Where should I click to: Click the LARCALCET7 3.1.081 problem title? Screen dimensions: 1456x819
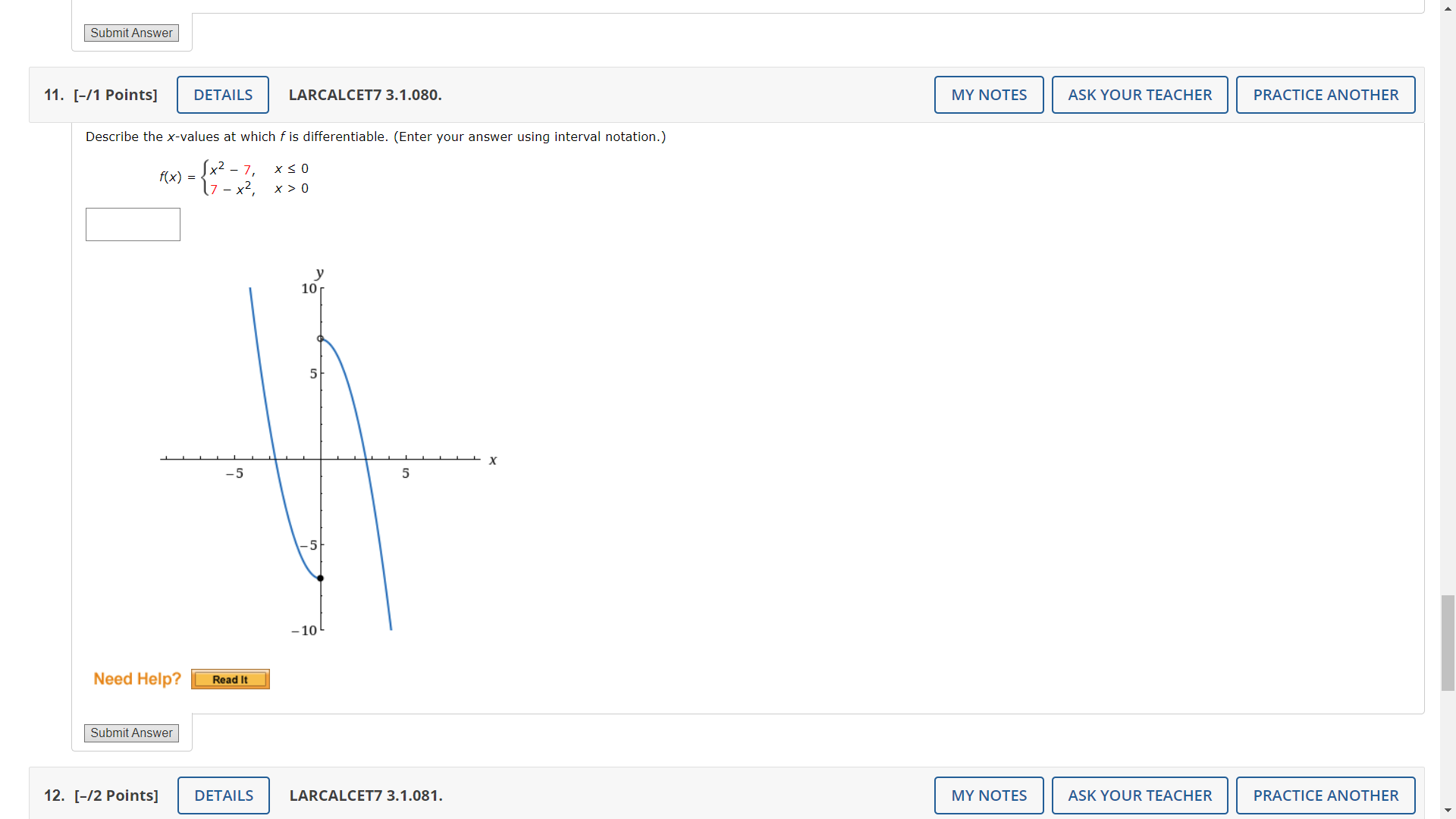366,795
